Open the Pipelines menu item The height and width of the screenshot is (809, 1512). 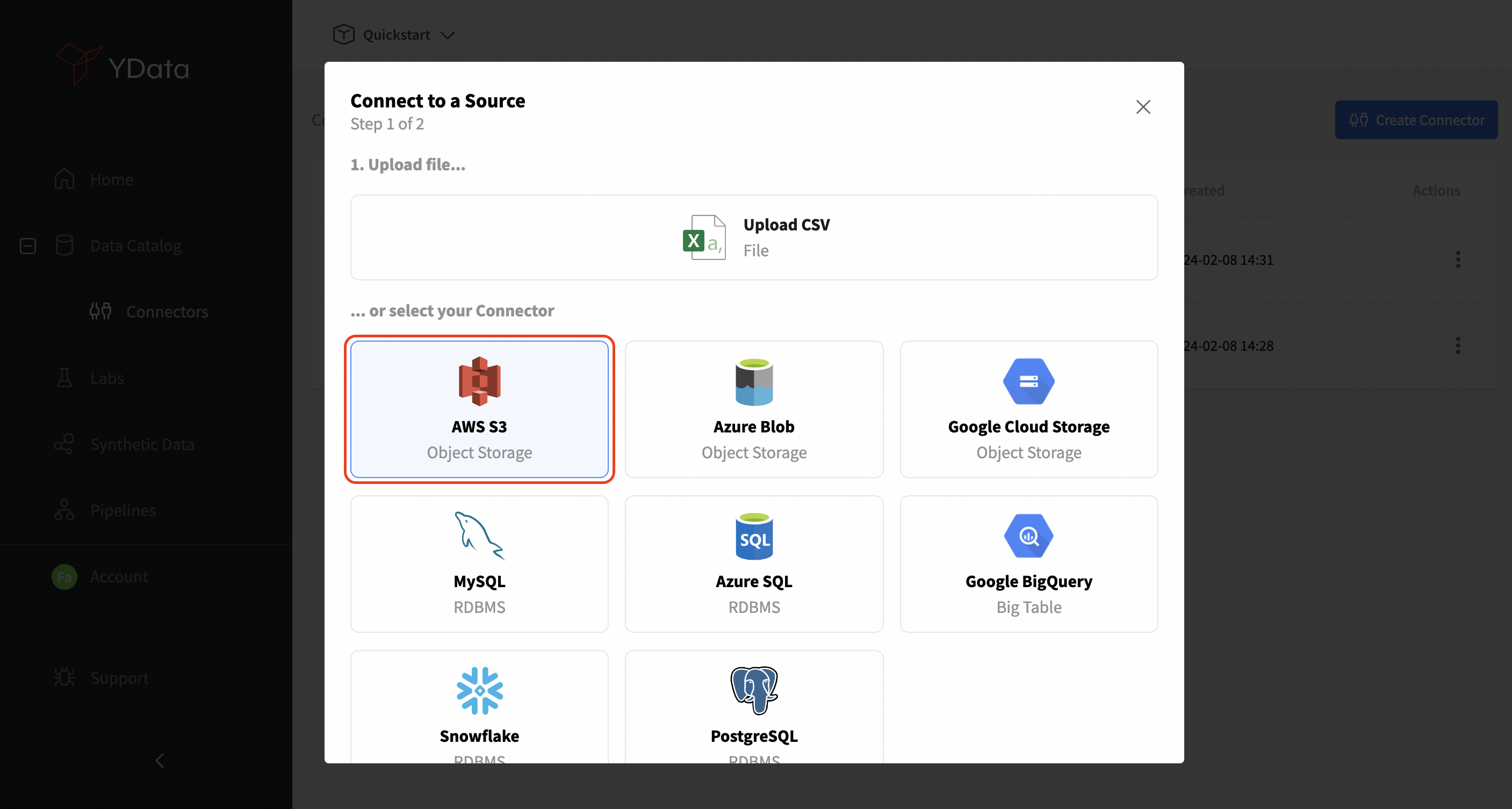tap(123, 510)
